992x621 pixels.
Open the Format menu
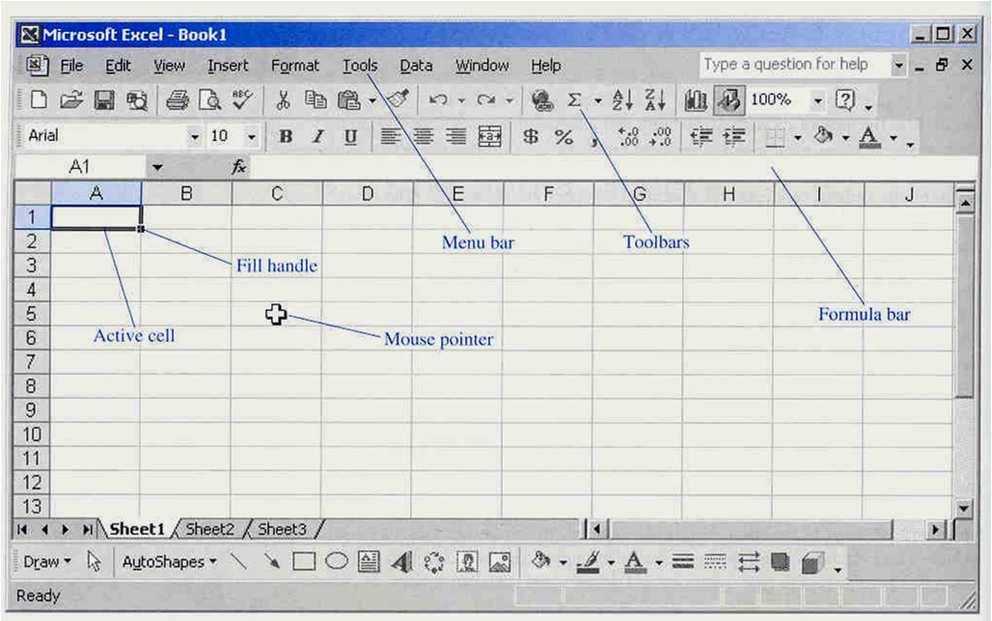(x=295, y=66)
